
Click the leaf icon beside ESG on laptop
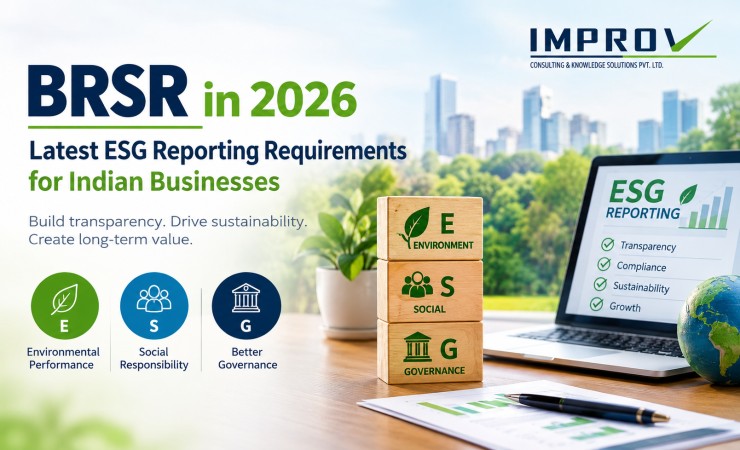pos(688,194)
